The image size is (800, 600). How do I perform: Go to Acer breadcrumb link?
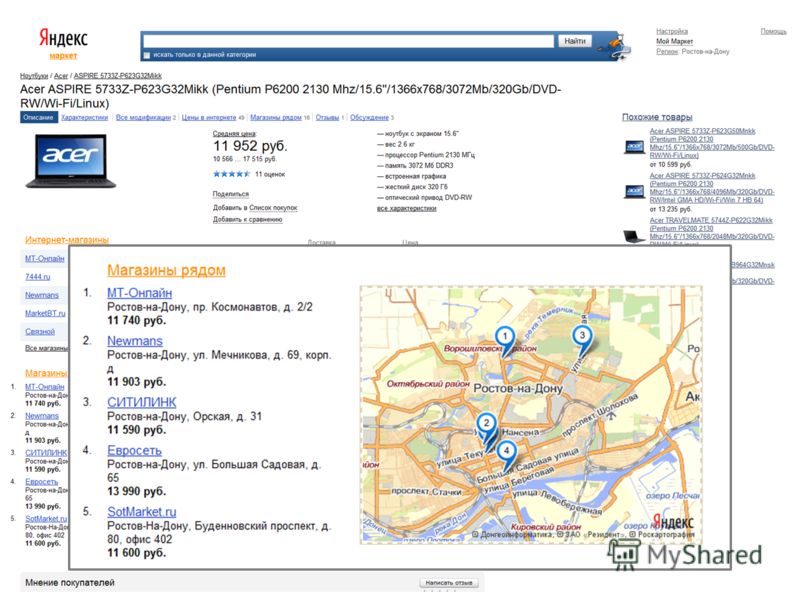pos(61,76)
